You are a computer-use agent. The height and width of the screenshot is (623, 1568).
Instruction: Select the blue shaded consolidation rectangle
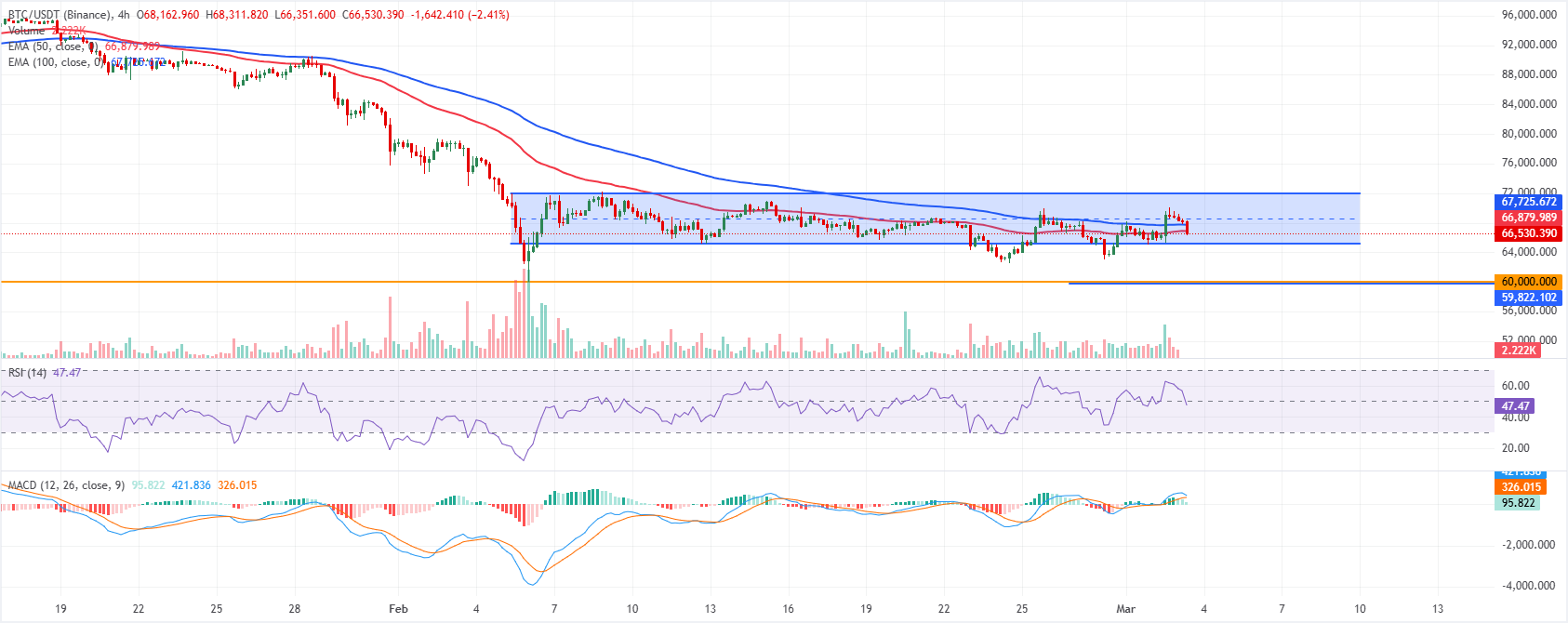(936, 219)
